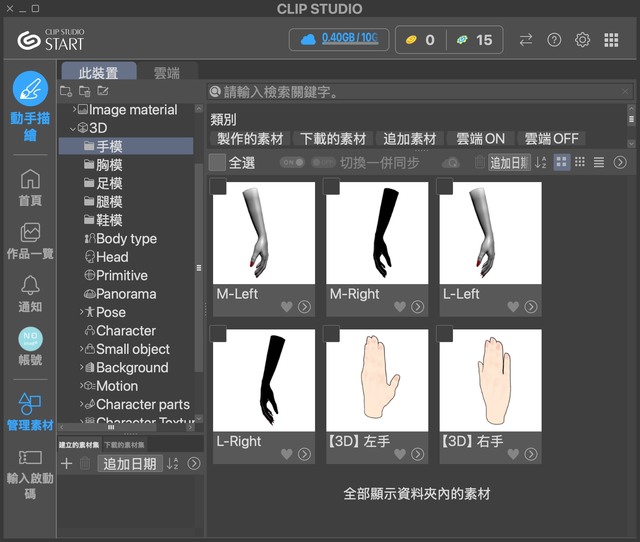
Task: Tick checkbox on M-Right thumbnail
Action: (331, 187)
